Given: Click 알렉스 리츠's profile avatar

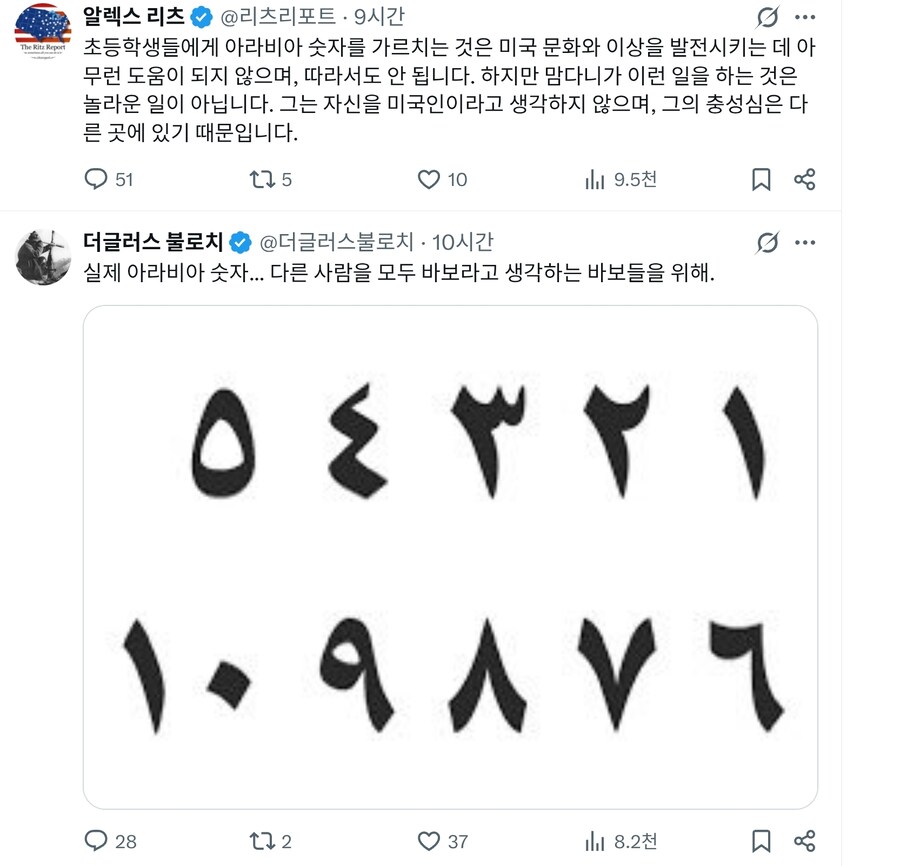Looking at the screenshot, I should 44,25.
